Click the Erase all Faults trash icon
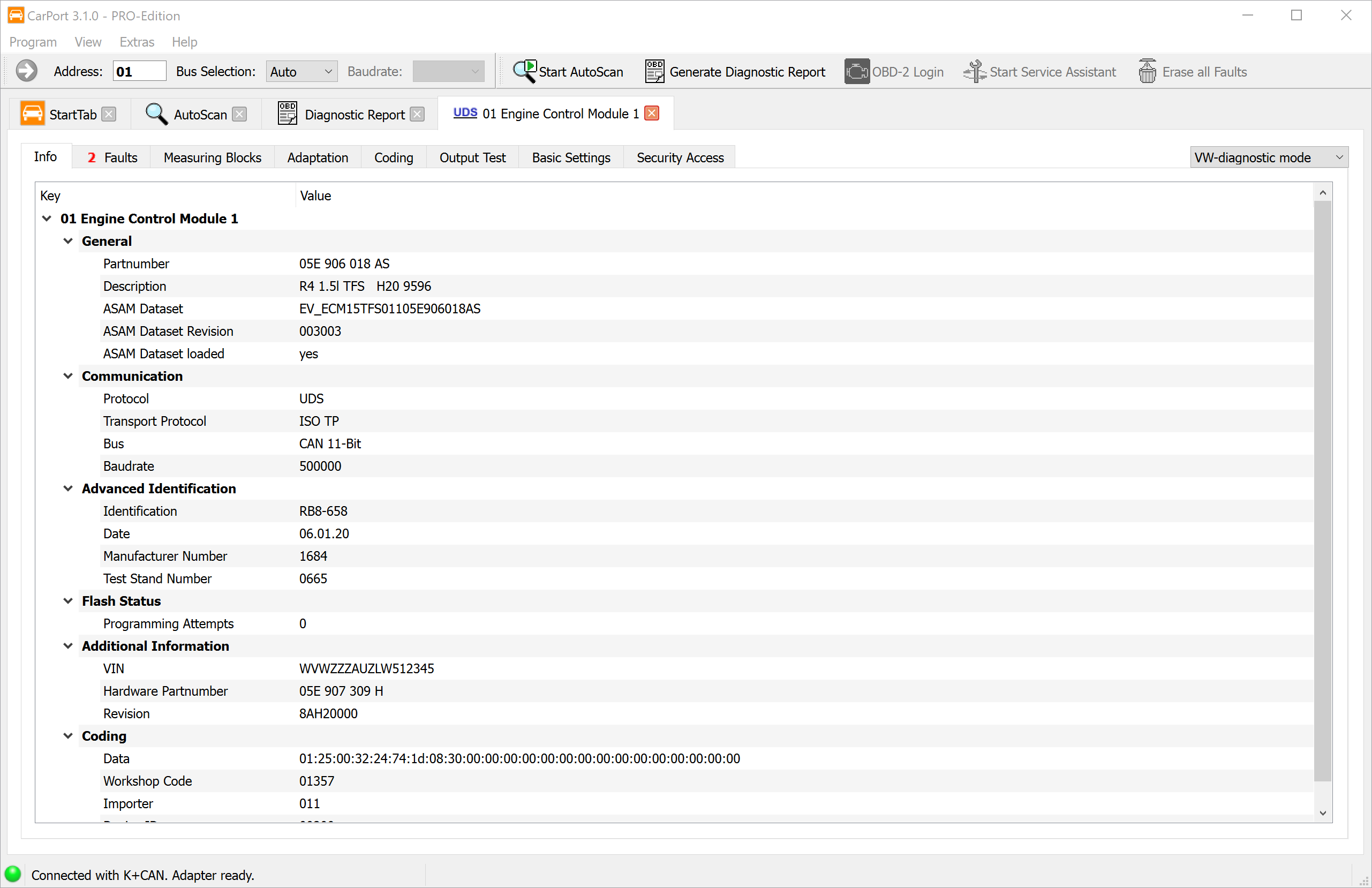Viewport: 1372px width, 888px height. pyautogui.click(x=1147, y=72)
